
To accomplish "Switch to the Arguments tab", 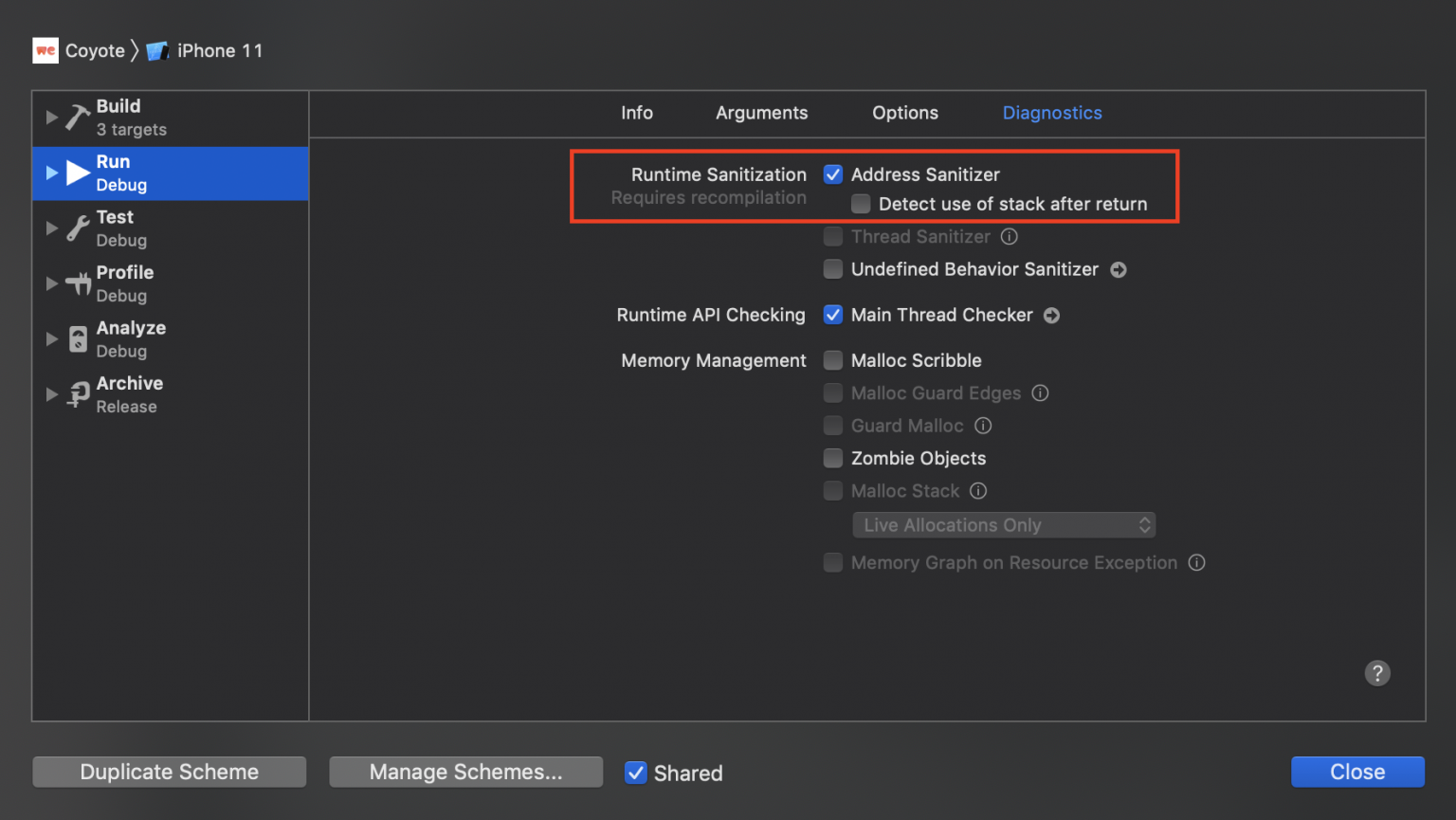I will pos(761,113).
